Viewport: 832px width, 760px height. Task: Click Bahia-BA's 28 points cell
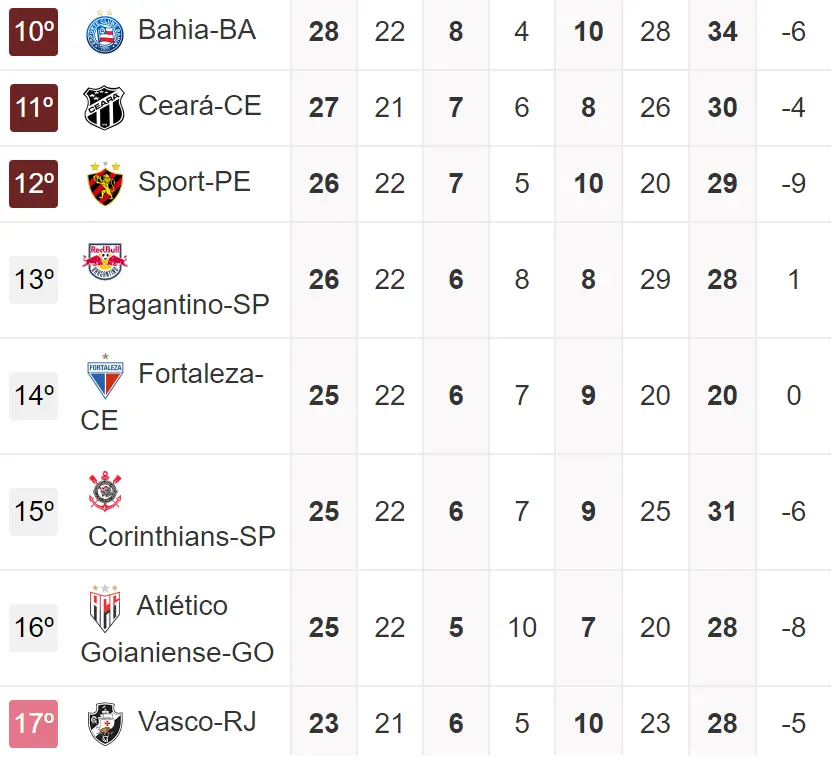(324, 31)
